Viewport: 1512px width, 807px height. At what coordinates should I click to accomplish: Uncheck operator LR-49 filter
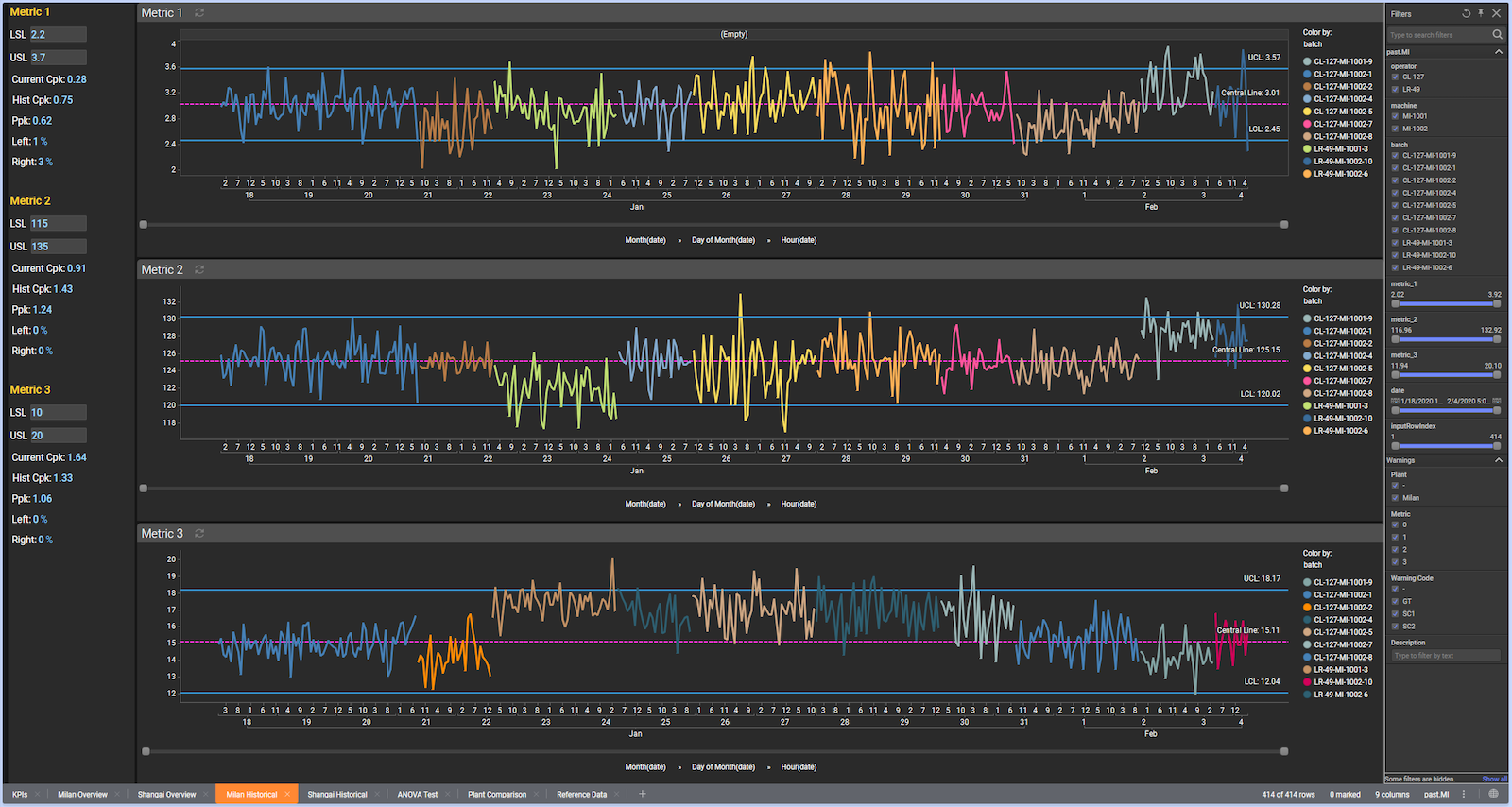click(1395, 90)
